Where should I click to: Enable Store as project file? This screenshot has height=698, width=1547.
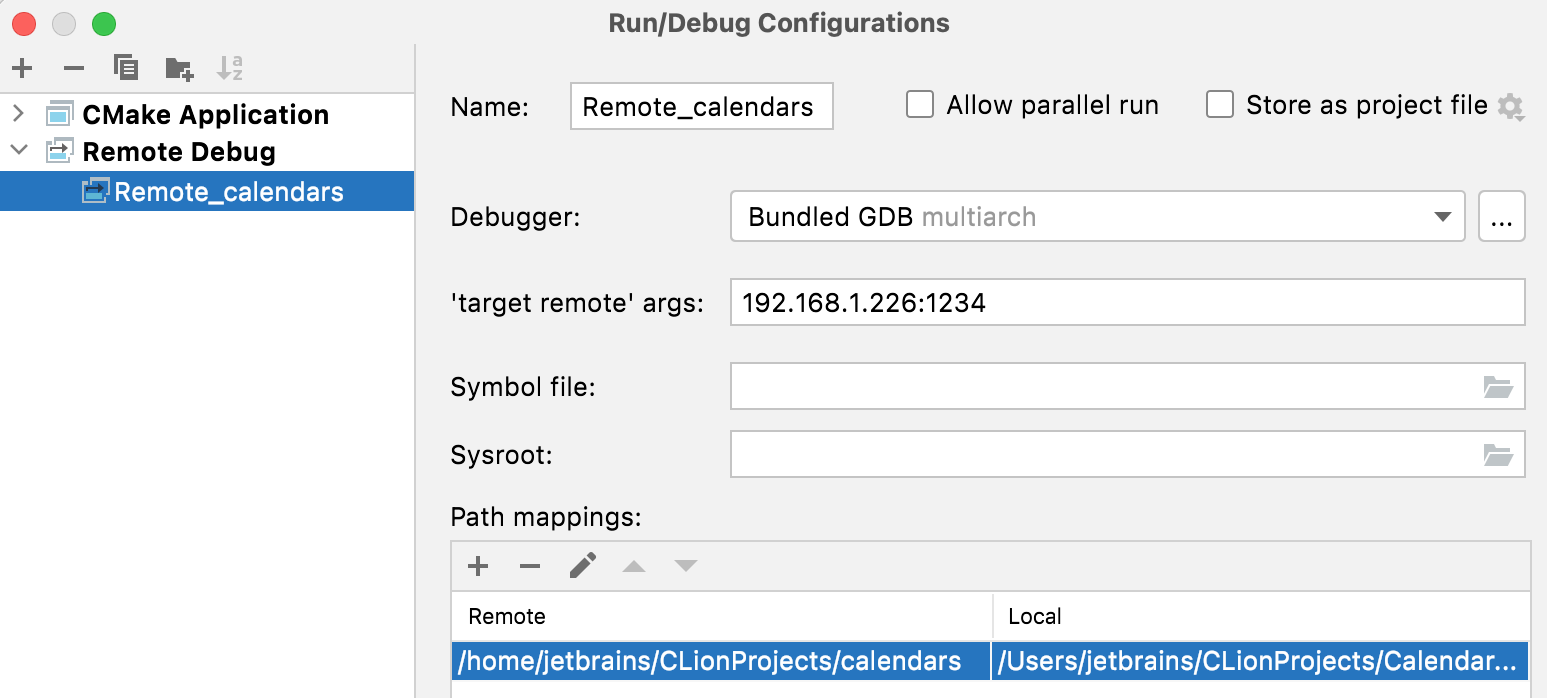coord(1220,104)
